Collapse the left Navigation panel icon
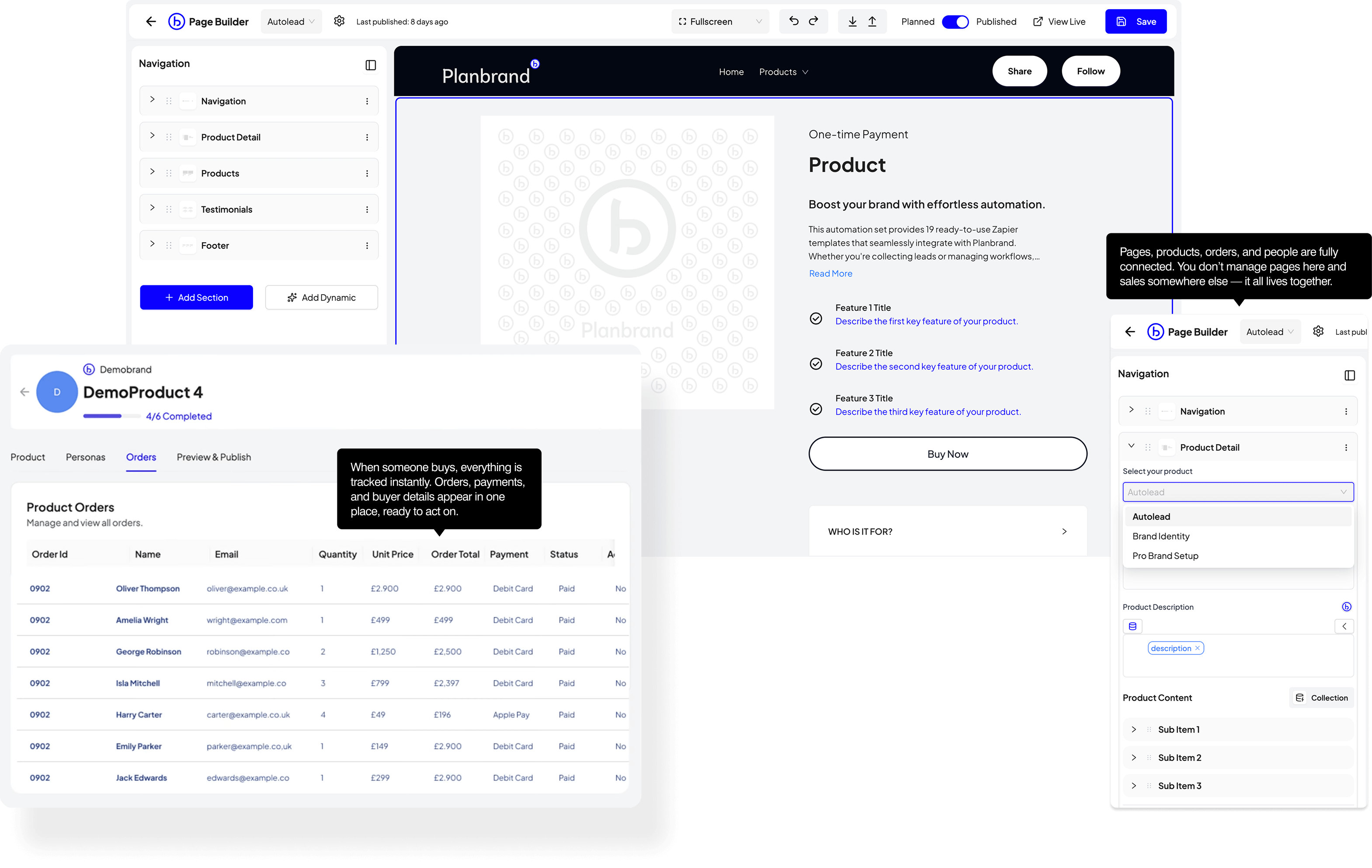The width and height of the screenshot is (1372, 868). (370, 65)
